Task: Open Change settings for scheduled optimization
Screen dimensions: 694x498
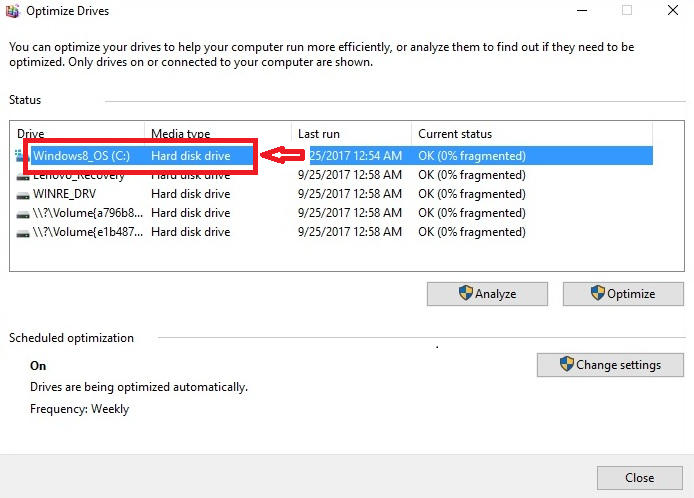Action: coord(610,365)
